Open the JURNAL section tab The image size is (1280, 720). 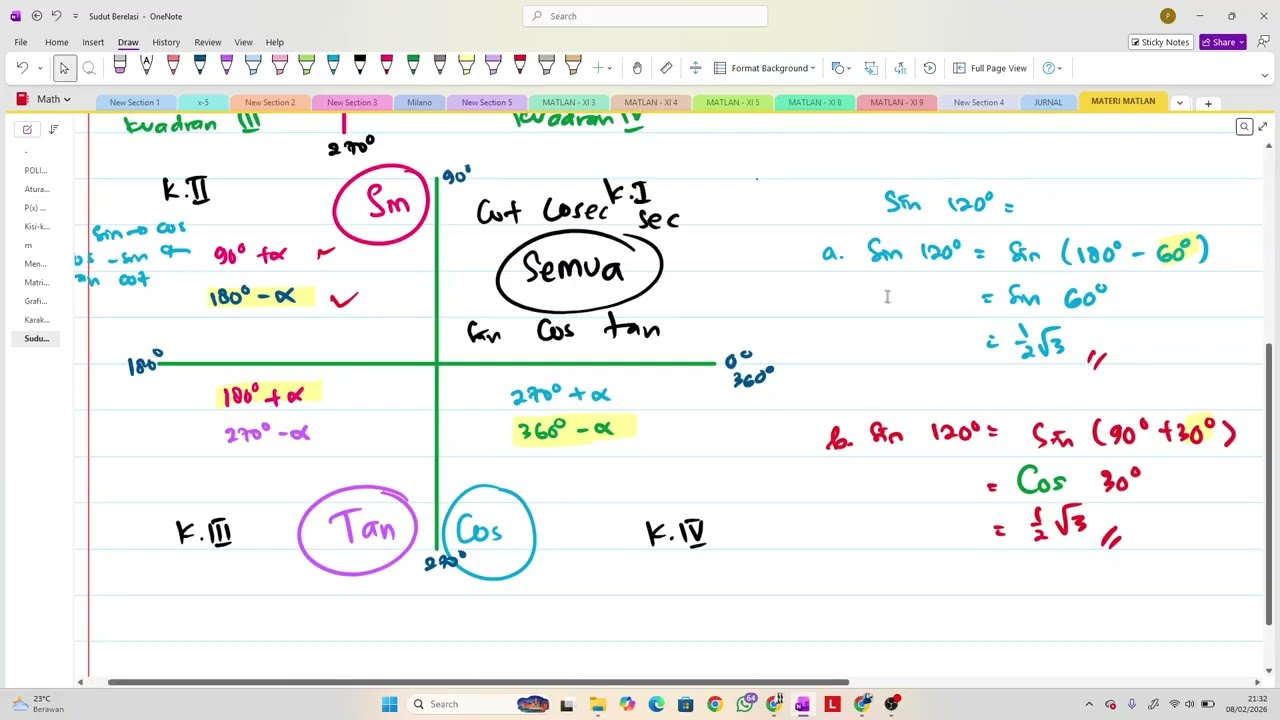[1048, 102]
